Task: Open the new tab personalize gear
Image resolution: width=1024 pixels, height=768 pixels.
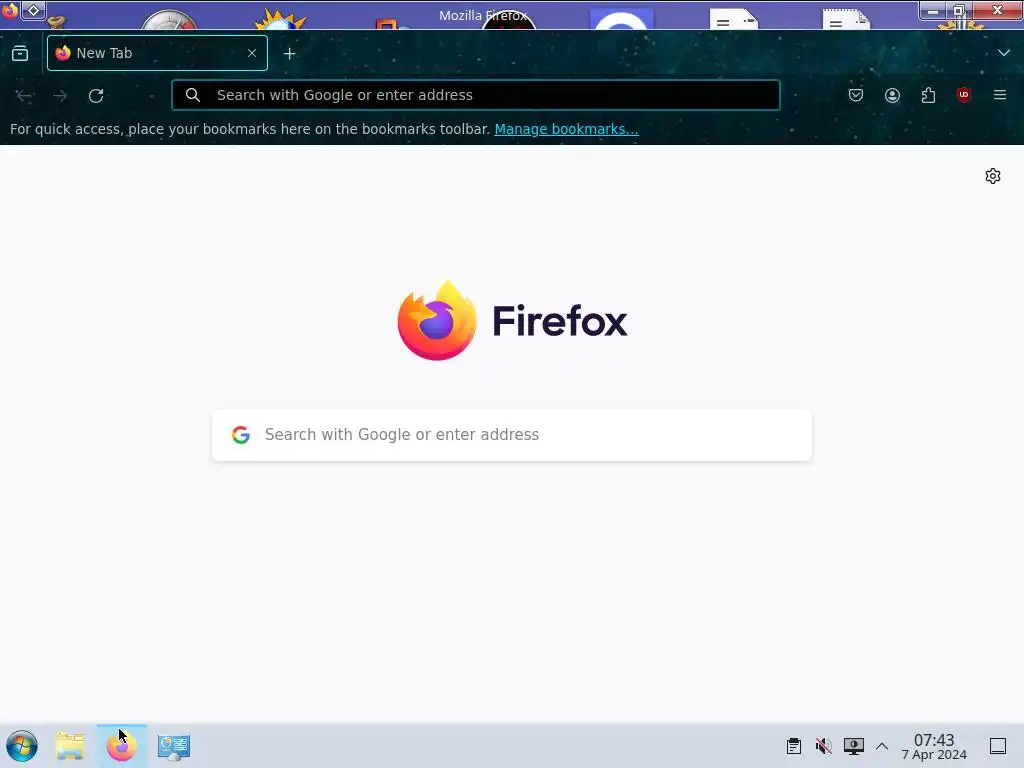Action: pos(993,176)
